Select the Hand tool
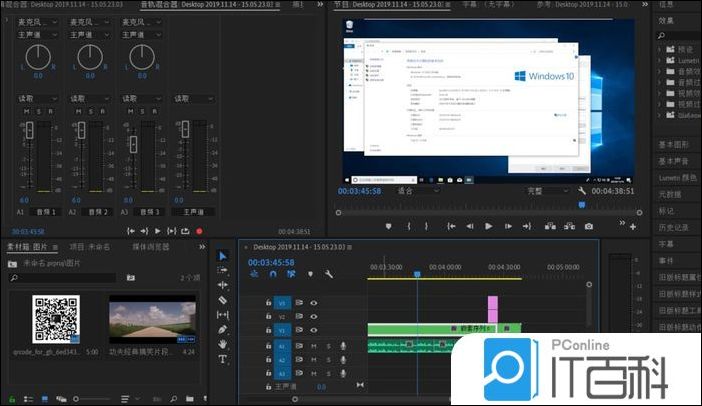The width and height of the screenshot is (702, 406). point(223,344)
